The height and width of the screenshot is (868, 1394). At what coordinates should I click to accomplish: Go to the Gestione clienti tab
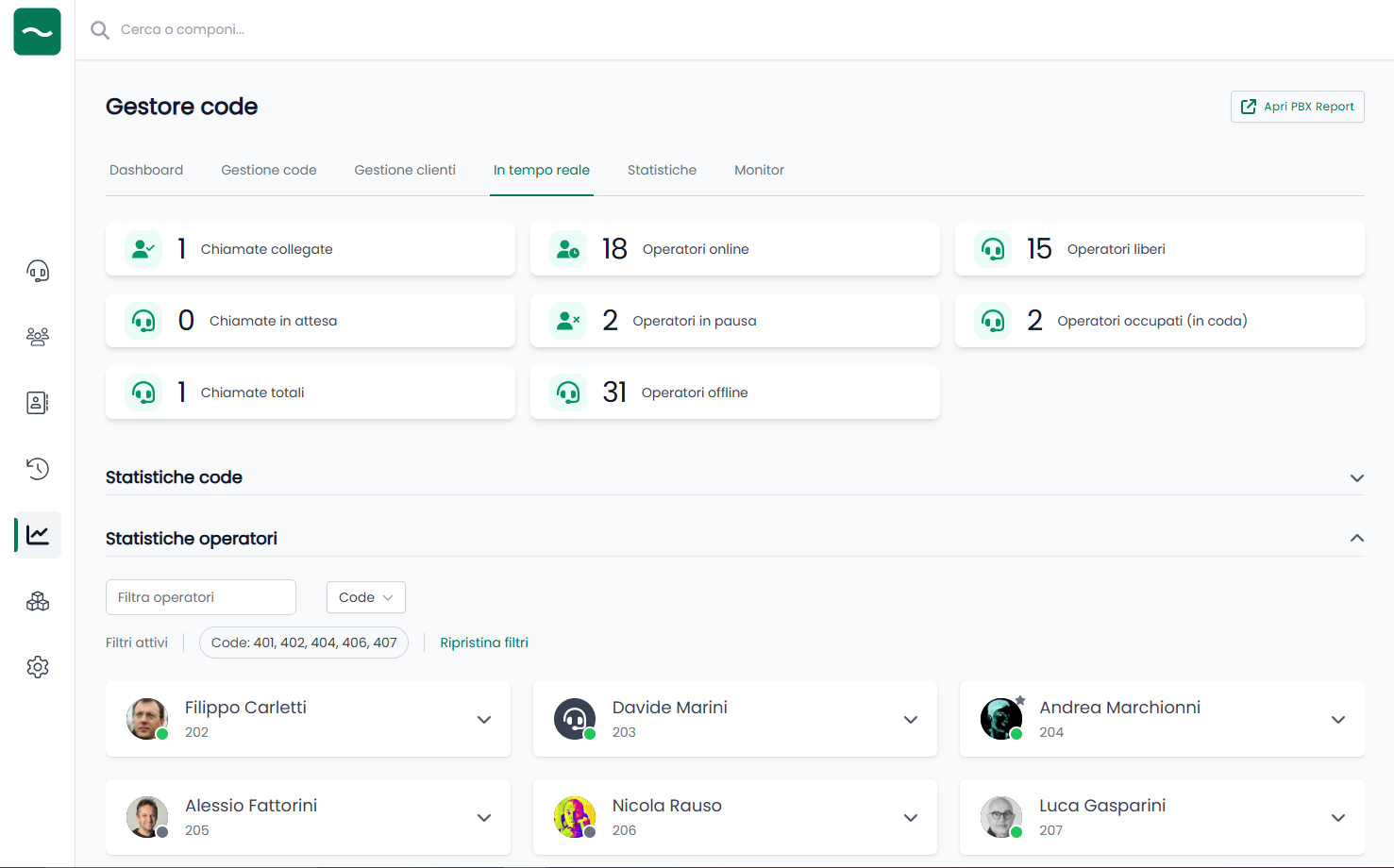coord(405,170)
